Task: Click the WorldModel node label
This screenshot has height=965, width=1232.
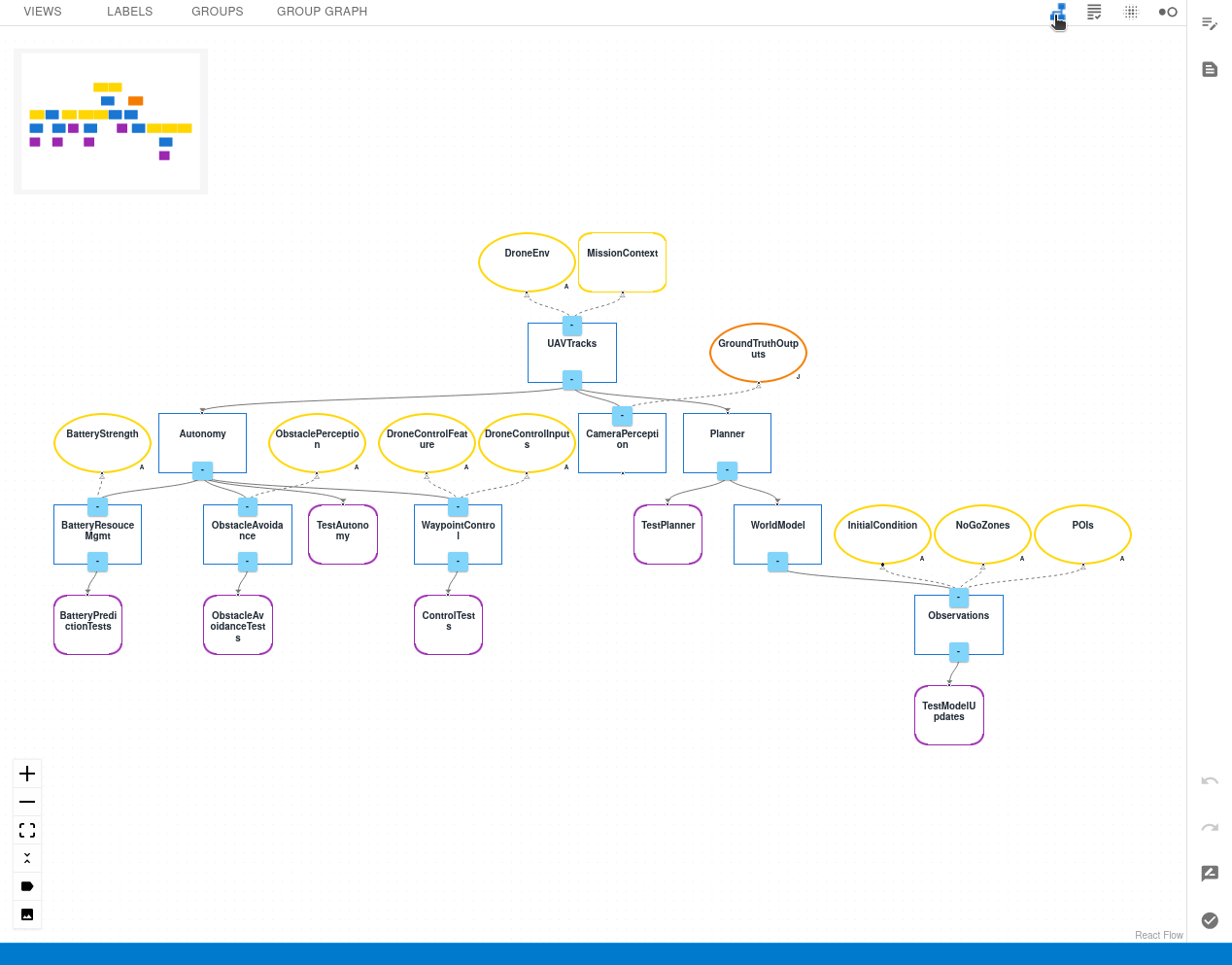Action: coord(777,525)
